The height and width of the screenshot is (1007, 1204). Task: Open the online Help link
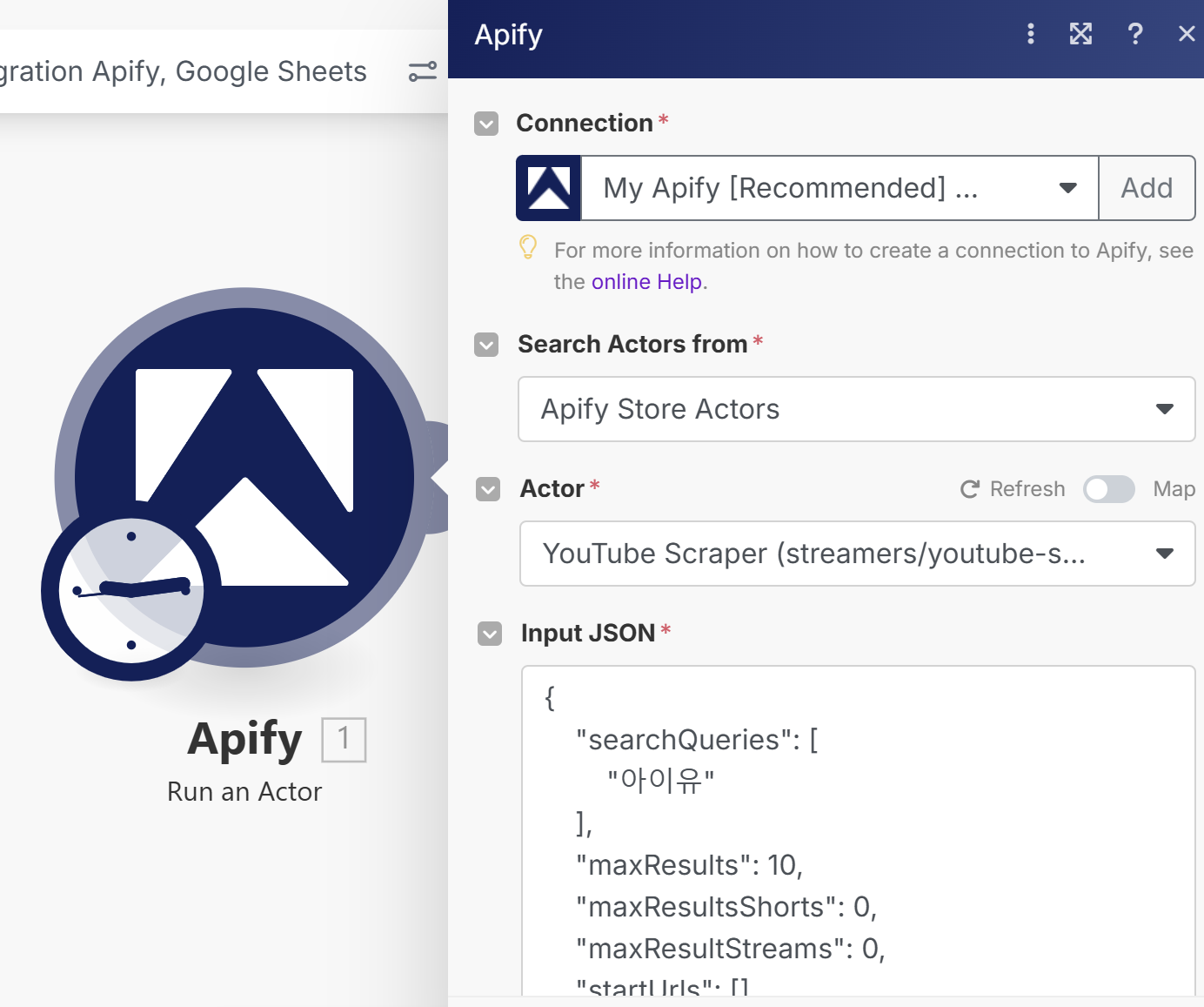point(646,282)
